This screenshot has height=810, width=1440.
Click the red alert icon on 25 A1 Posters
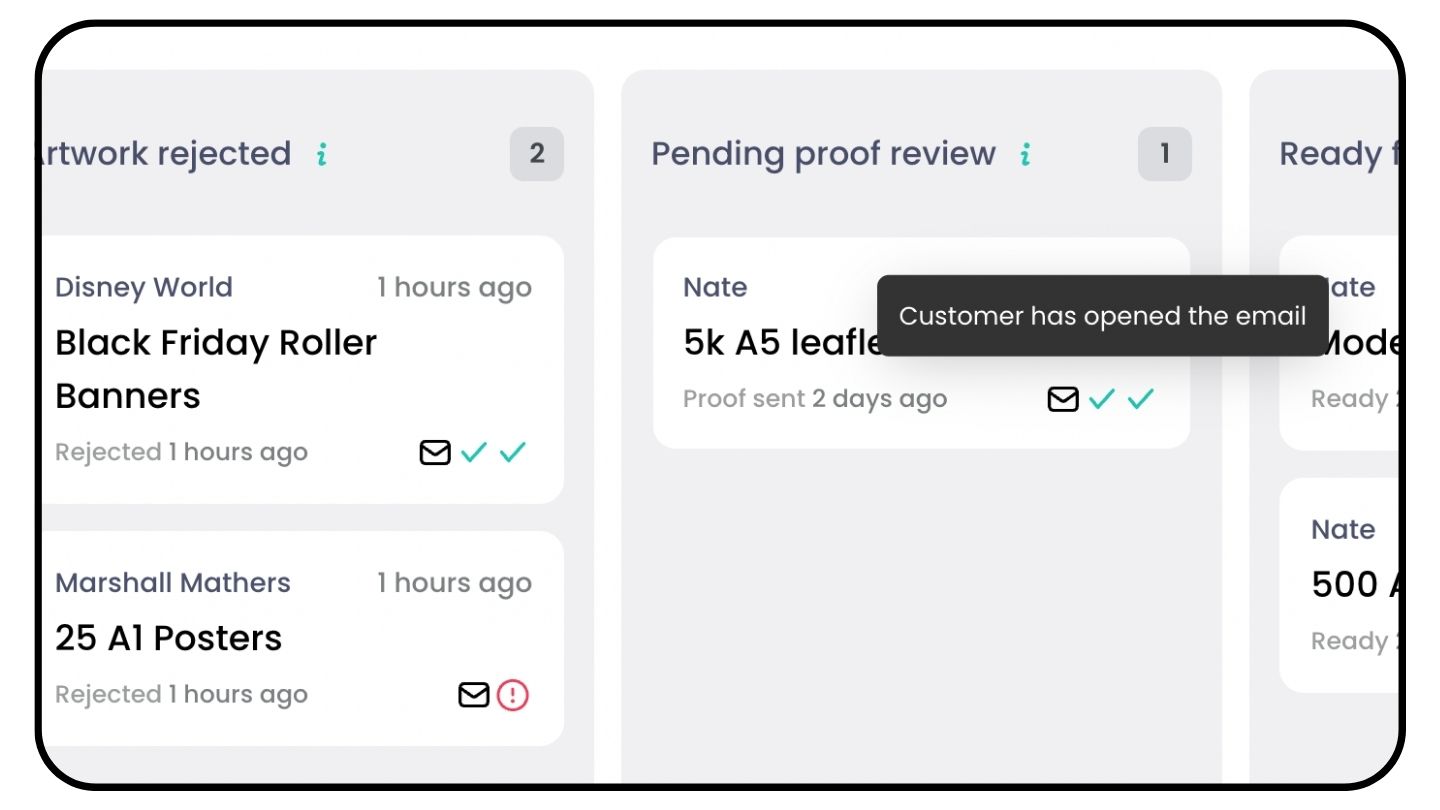(x=513, y=694)
